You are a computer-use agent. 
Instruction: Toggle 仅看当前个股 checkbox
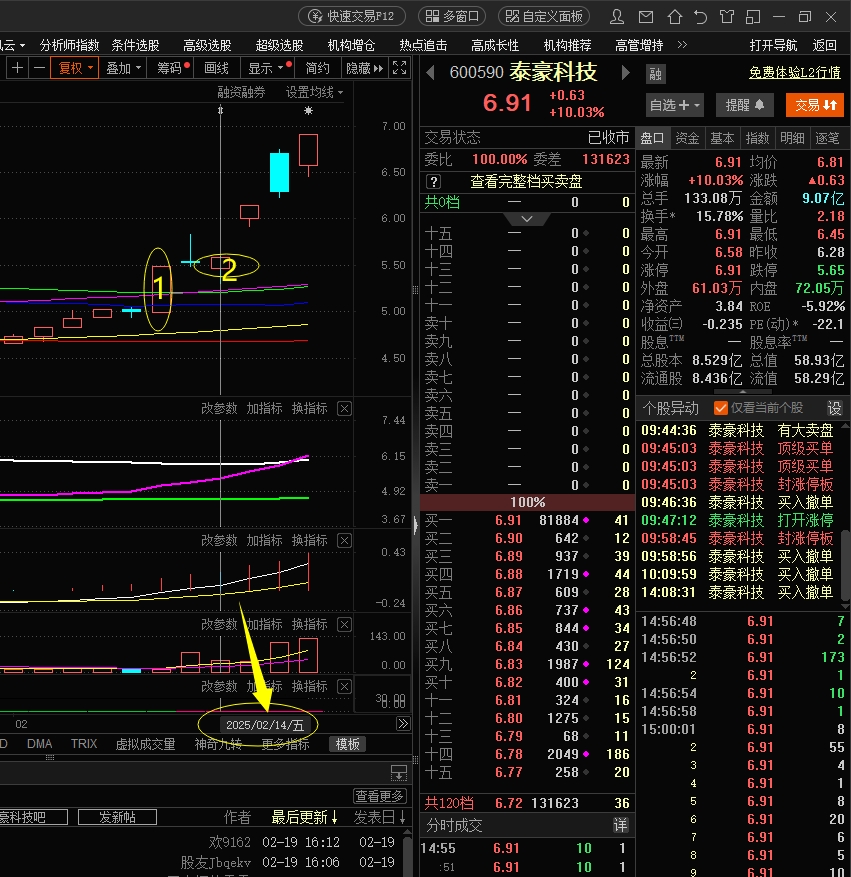tap(721, 408)
